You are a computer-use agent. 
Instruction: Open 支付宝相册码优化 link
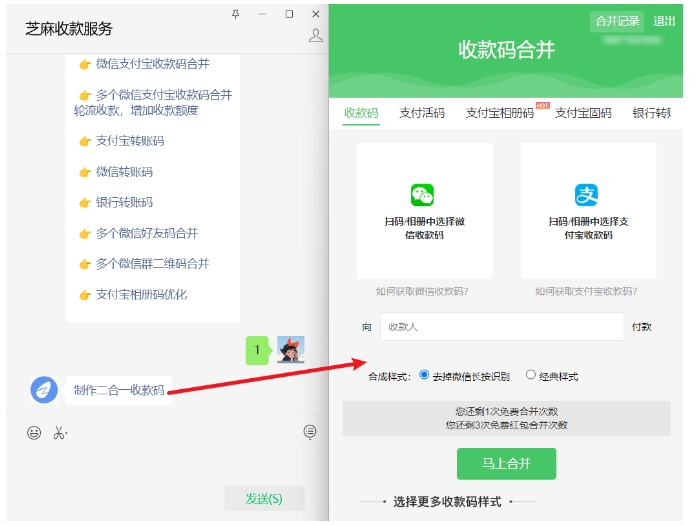[141, 294]
